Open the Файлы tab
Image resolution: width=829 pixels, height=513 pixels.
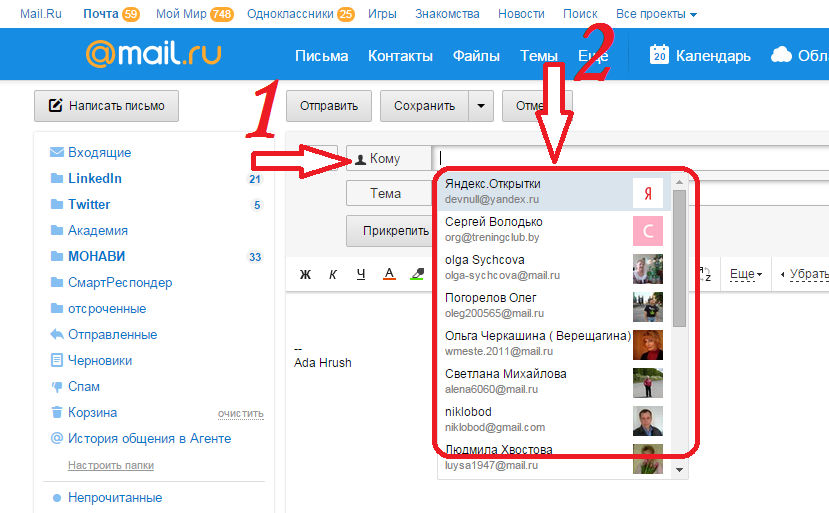click(476, 56)
